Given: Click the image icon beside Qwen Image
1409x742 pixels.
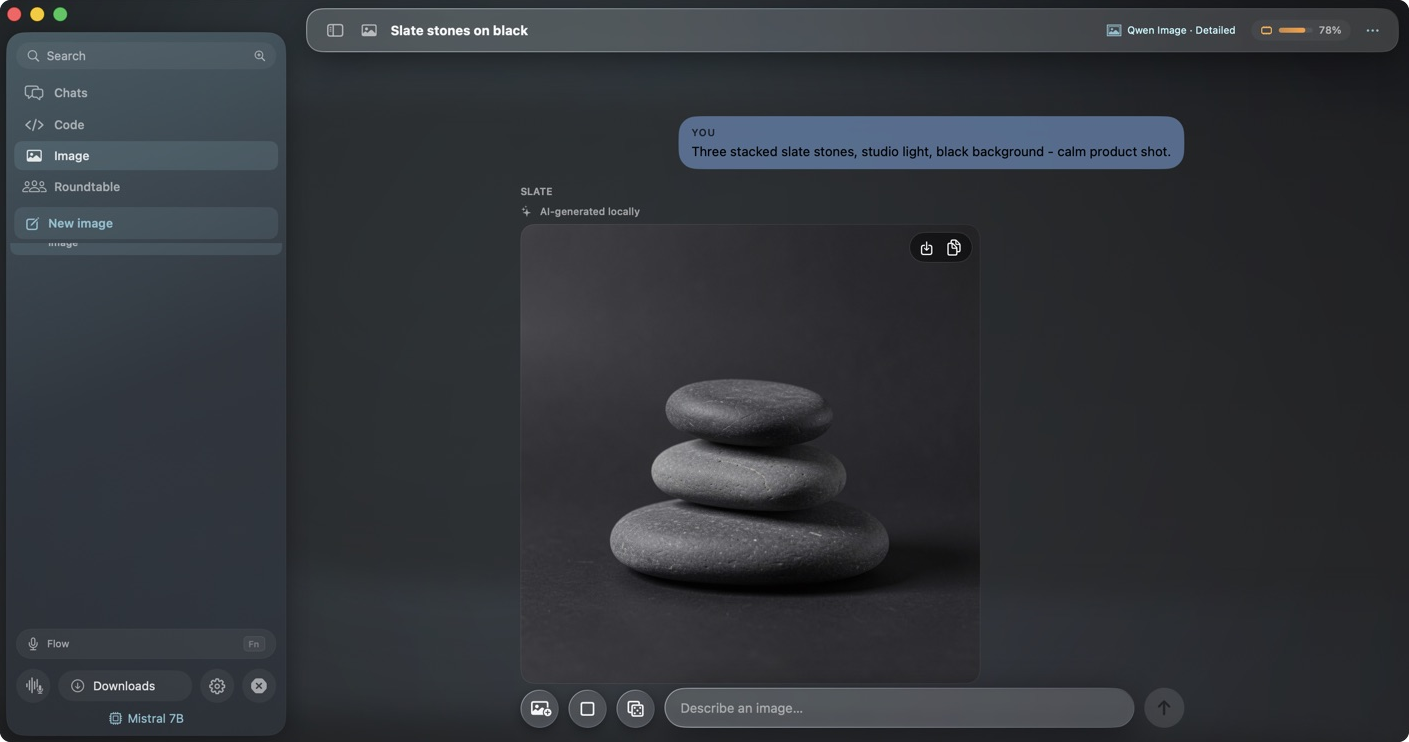Looking at the screenshot, I should [1114, 31].
